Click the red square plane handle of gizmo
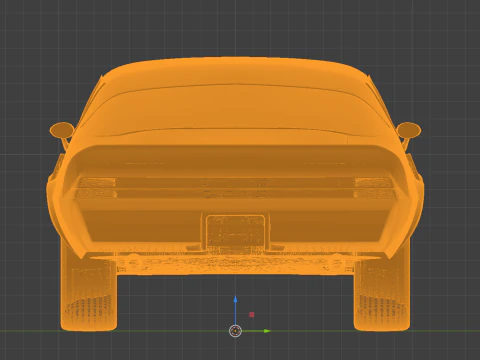480x360 pixels. [x=252, y=315]
